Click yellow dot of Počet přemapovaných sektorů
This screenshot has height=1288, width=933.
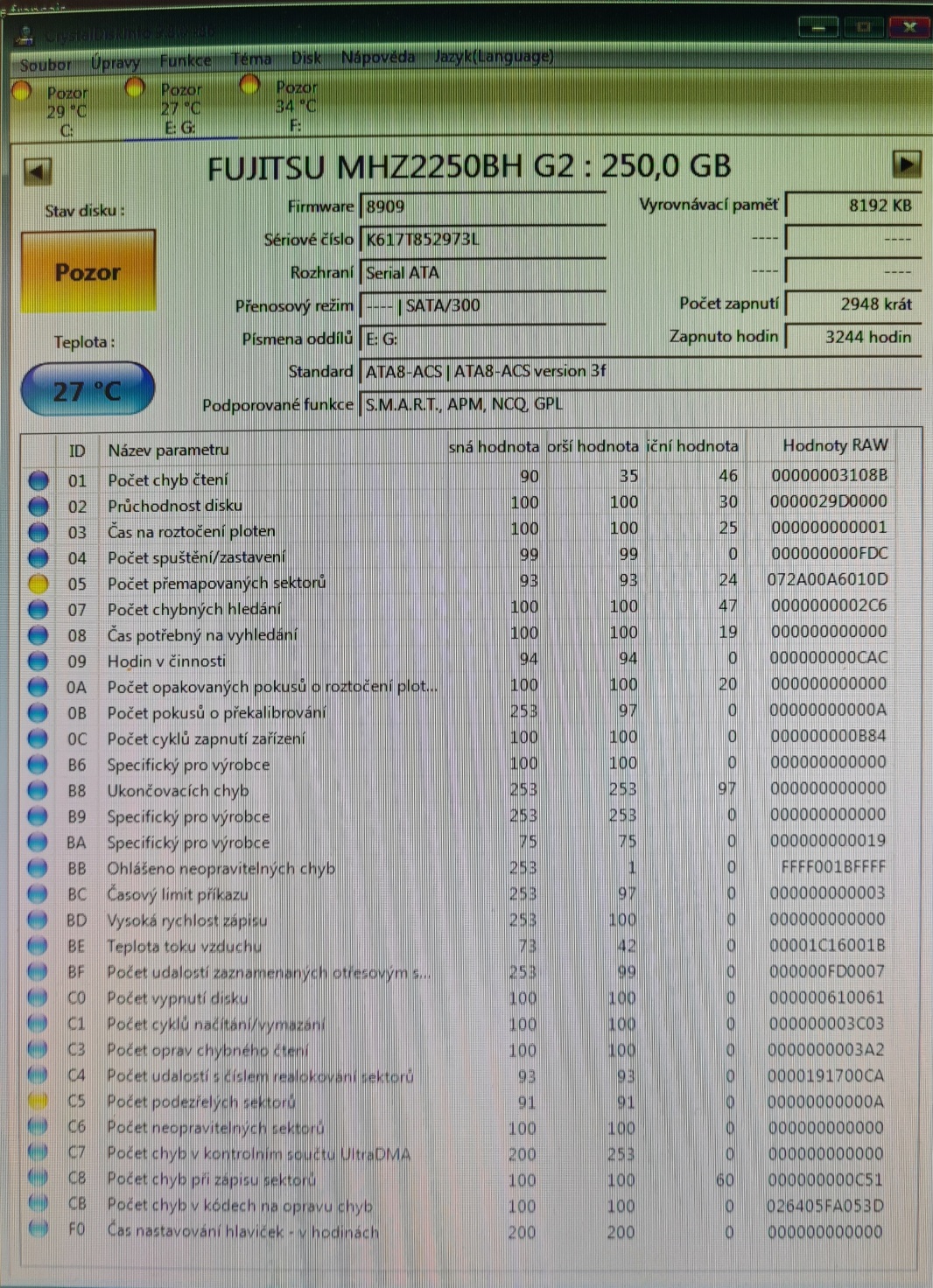(38, 584)
